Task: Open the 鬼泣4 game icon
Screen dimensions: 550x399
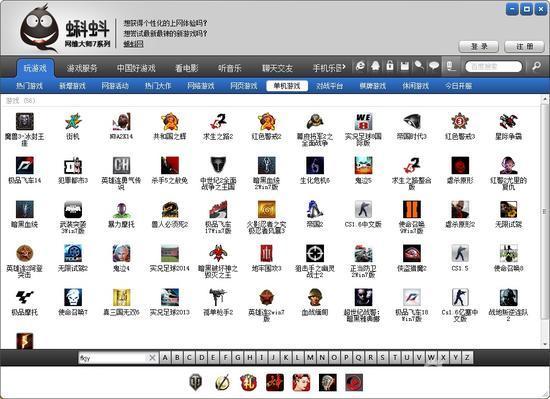Action: point(121,253)
